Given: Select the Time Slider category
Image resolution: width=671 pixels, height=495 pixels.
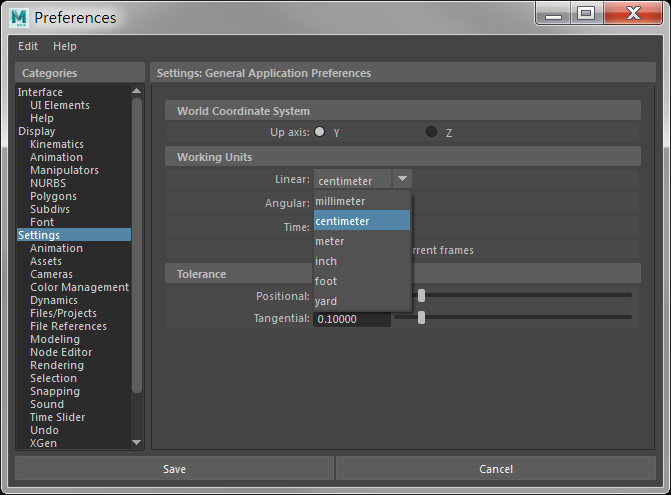Looking at the screenshot, I should (57, 417).
